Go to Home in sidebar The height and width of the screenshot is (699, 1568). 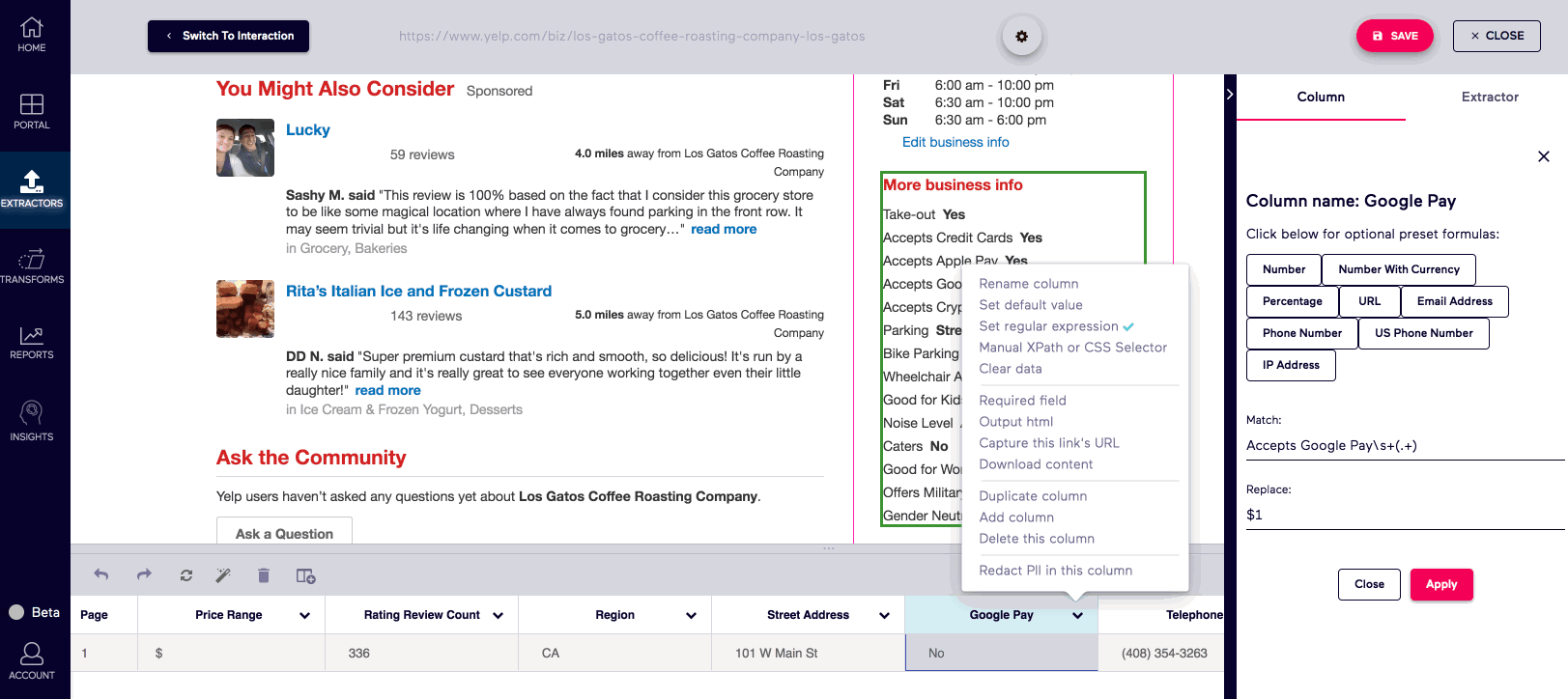coord(32,35)
